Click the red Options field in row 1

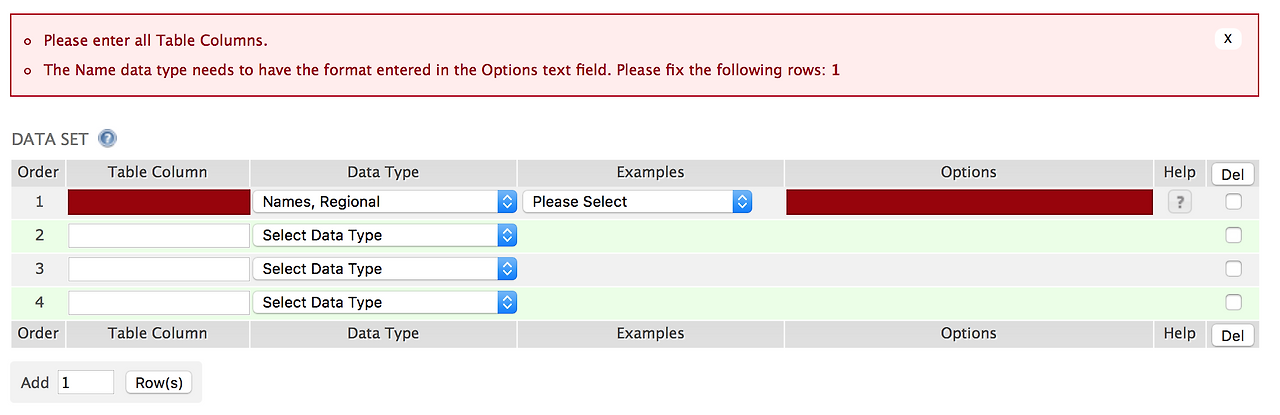(968, 202)
